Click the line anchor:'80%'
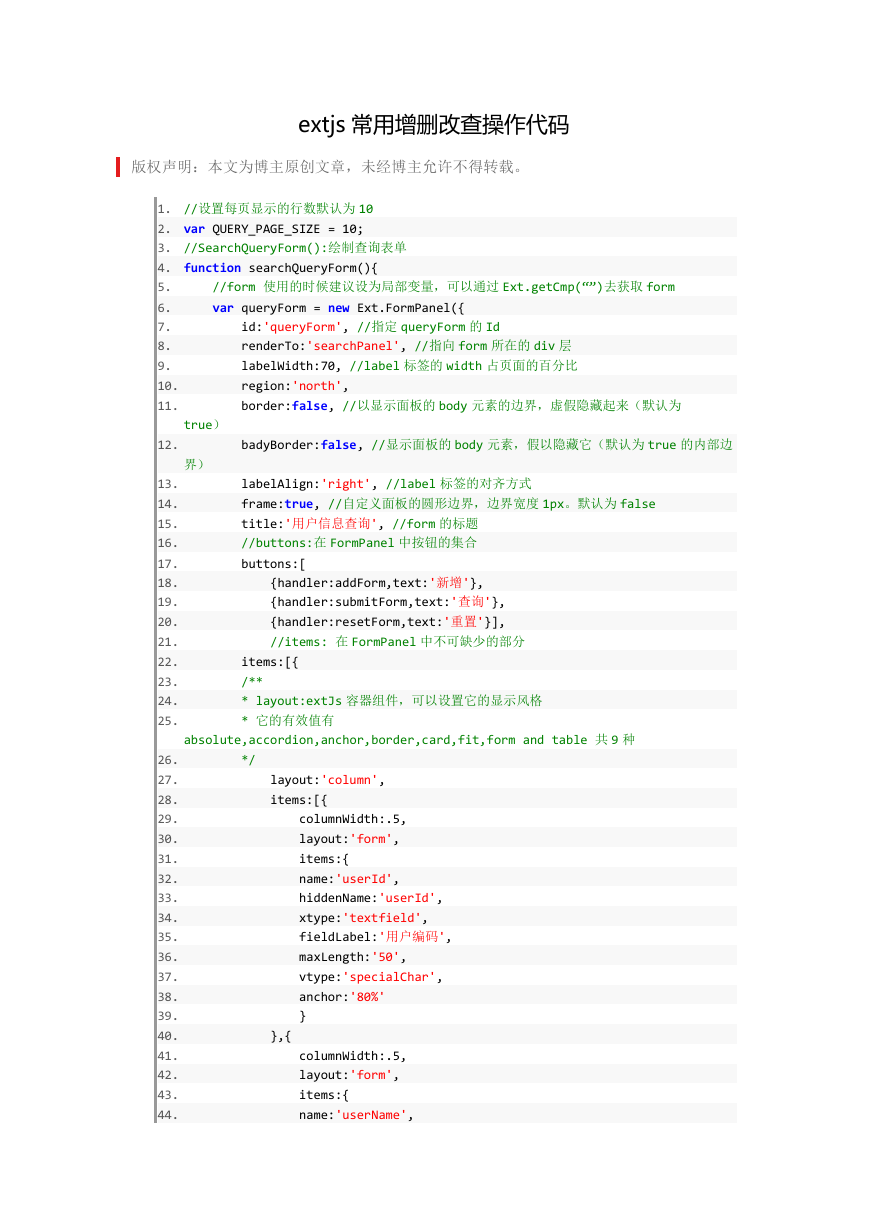Viewport: 869px width, 1228px height. coord(342,996)
